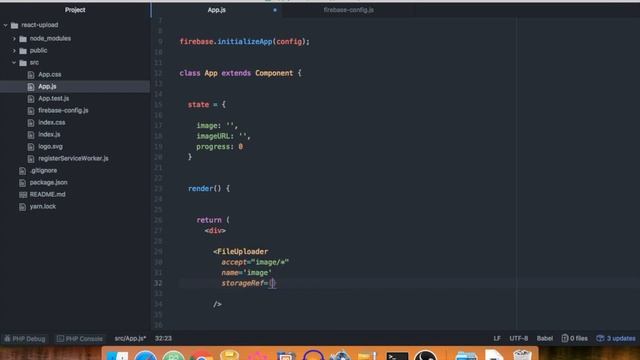Switch to the firebase-config.js tab
640x360 pixels.
pos(349,10)
